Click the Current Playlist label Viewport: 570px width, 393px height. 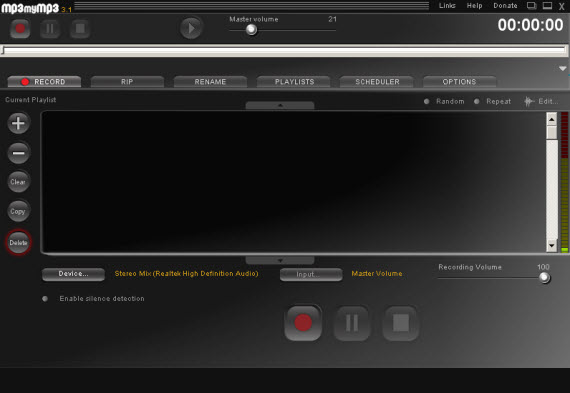coord(31,100)
